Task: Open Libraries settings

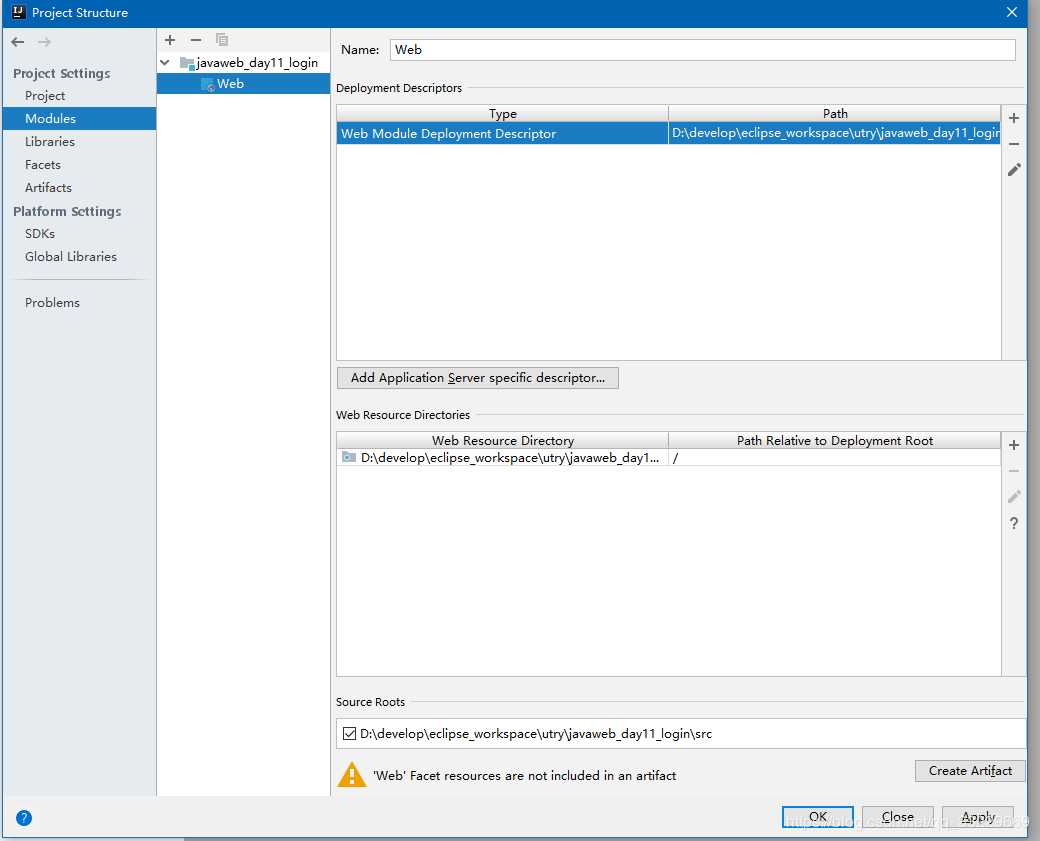Action: 50,142
